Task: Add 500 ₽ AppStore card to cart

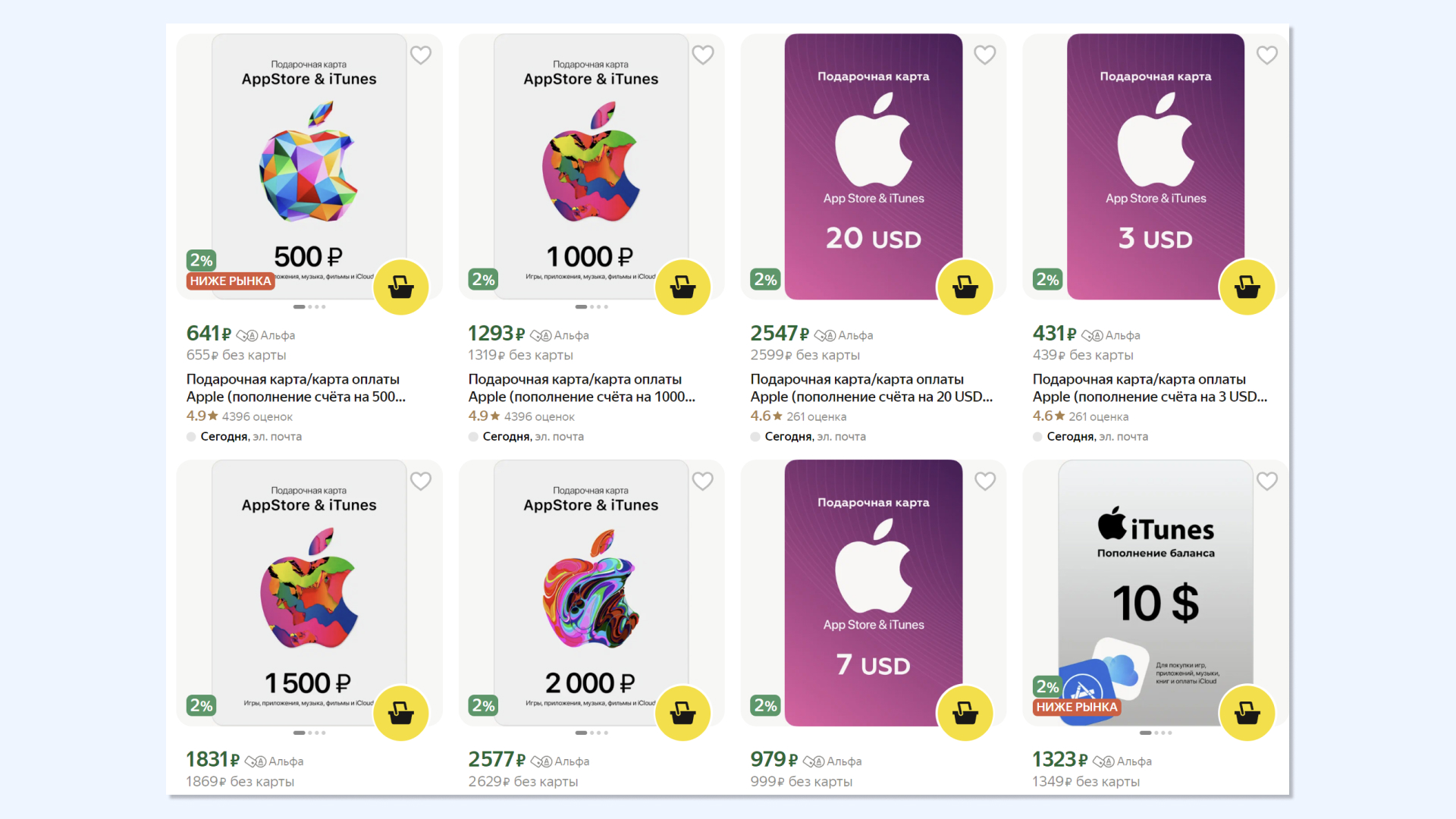Action: 400,287
